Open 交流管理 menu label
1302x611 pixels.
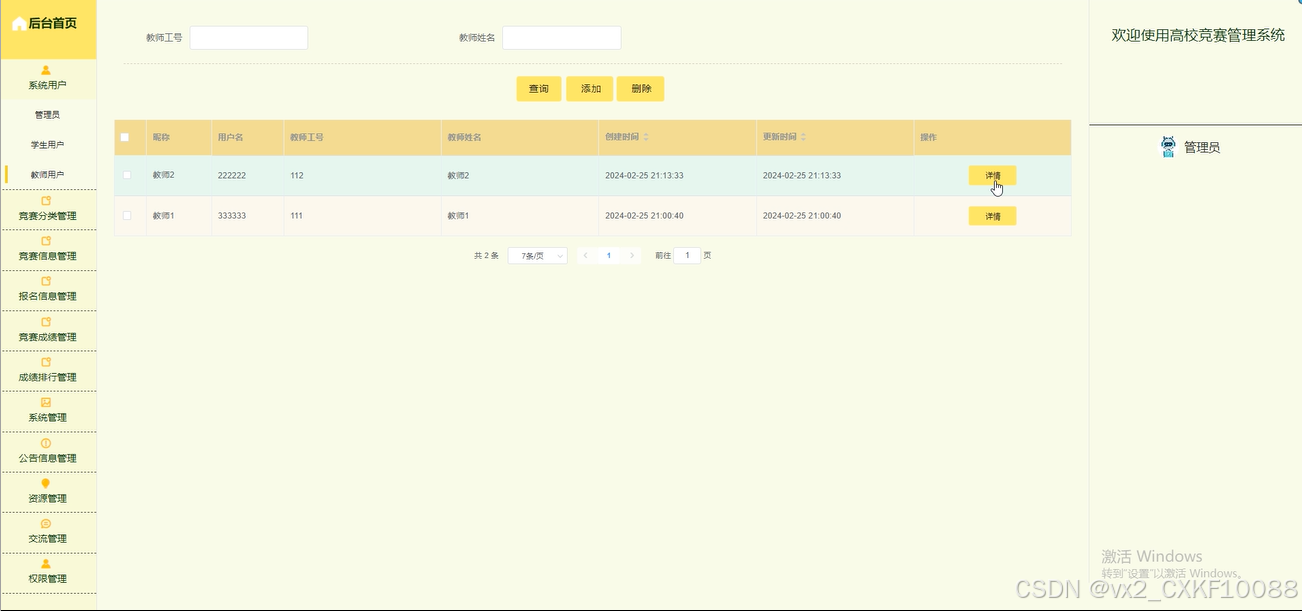coord(47,539)
